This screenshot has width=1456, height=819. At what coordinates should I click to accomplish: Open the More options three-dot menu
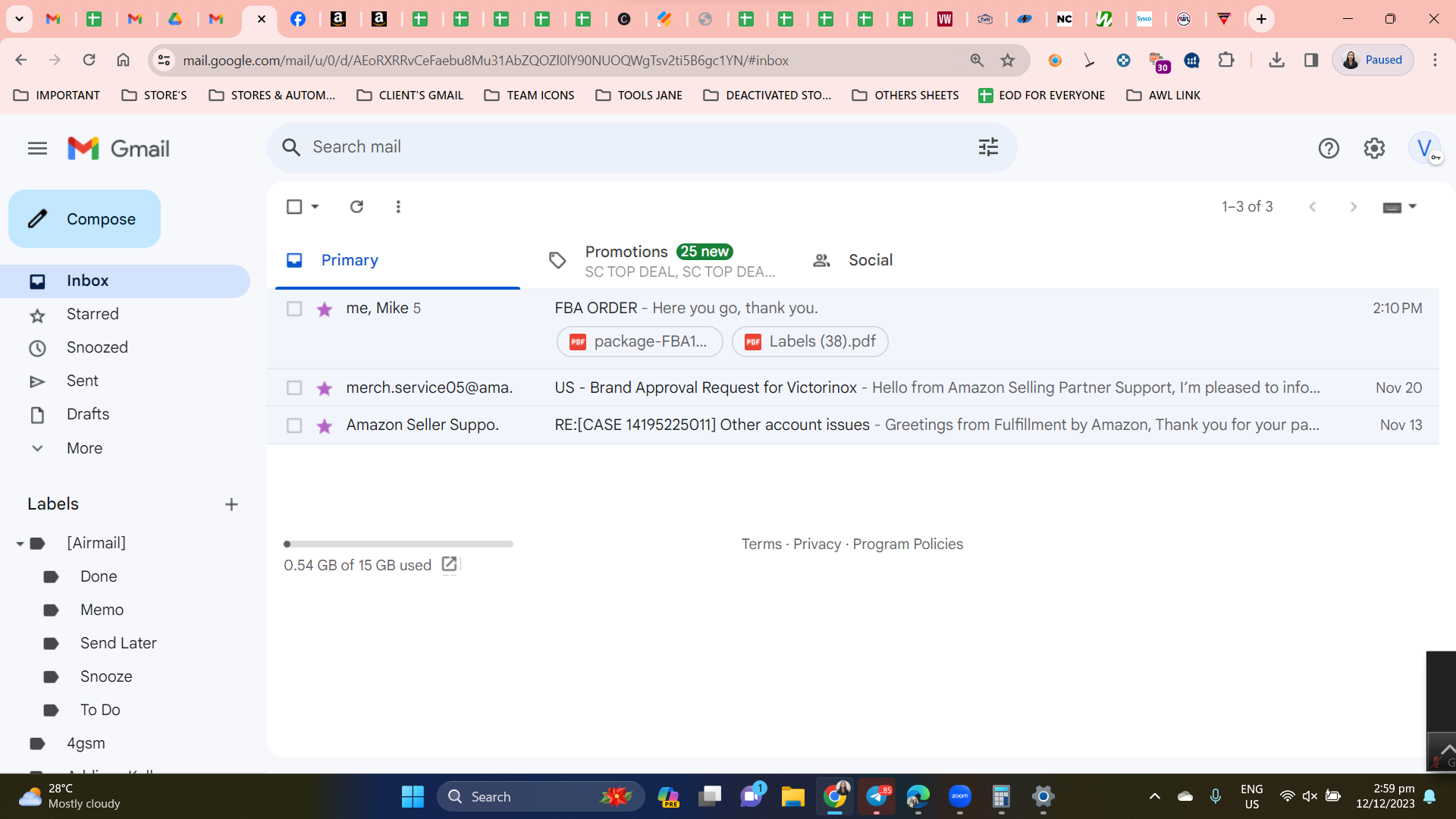pyautogui.click(x=398, y=206)
